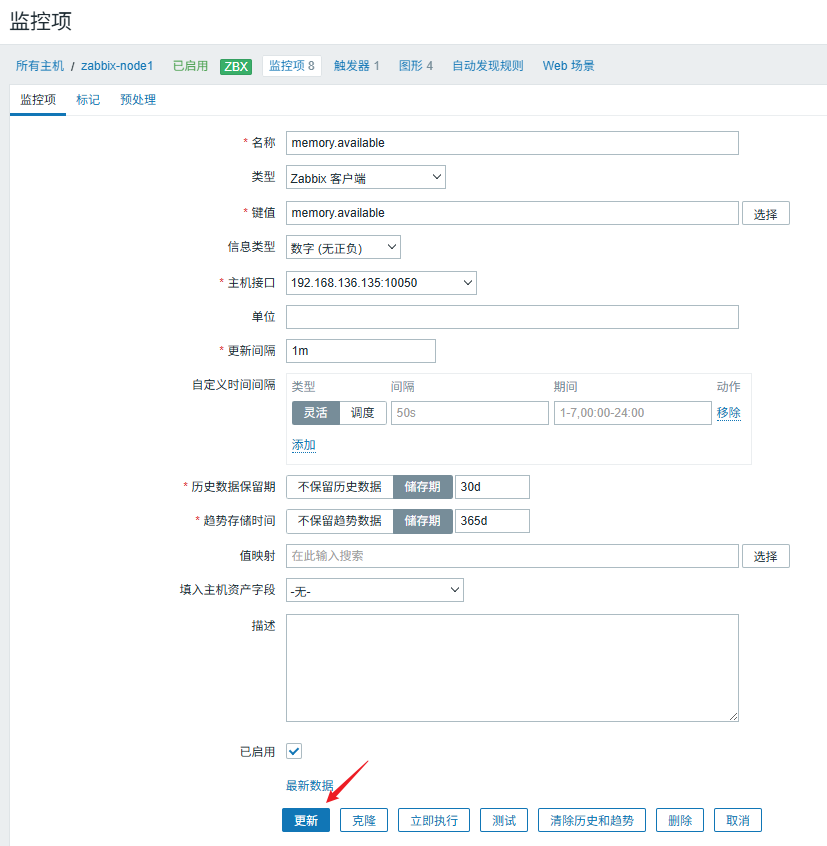Screen dimensions: 827x846
Task: Open 自动发现规则 link
Action: (488, 66)
